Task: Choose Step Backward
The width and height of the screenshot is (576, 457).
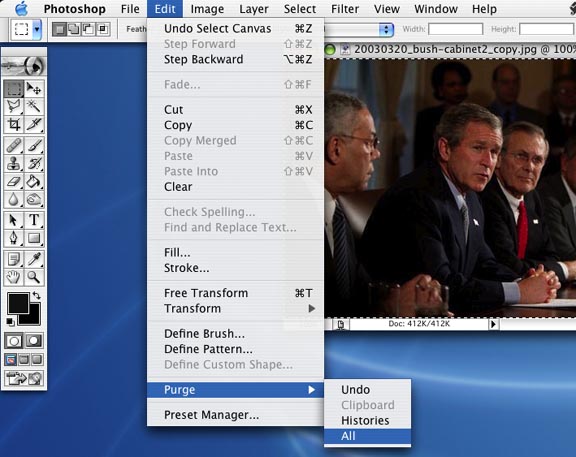Action: coord(235,60)
